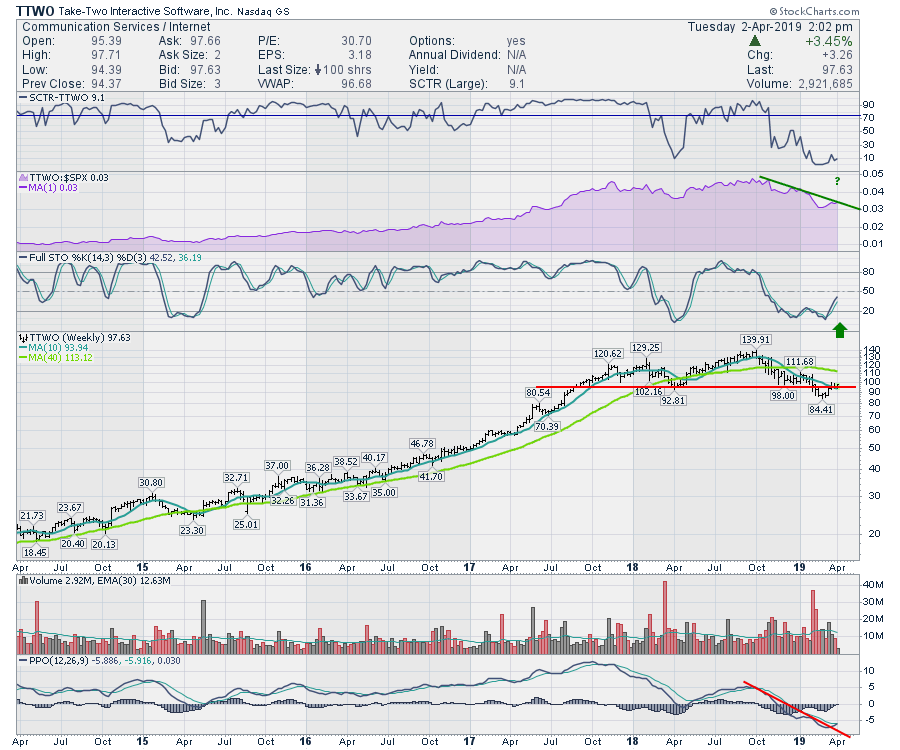This screenshot has width=900, height=750.
Task: Click the 120.62 price label
Action: pos(607,353)
